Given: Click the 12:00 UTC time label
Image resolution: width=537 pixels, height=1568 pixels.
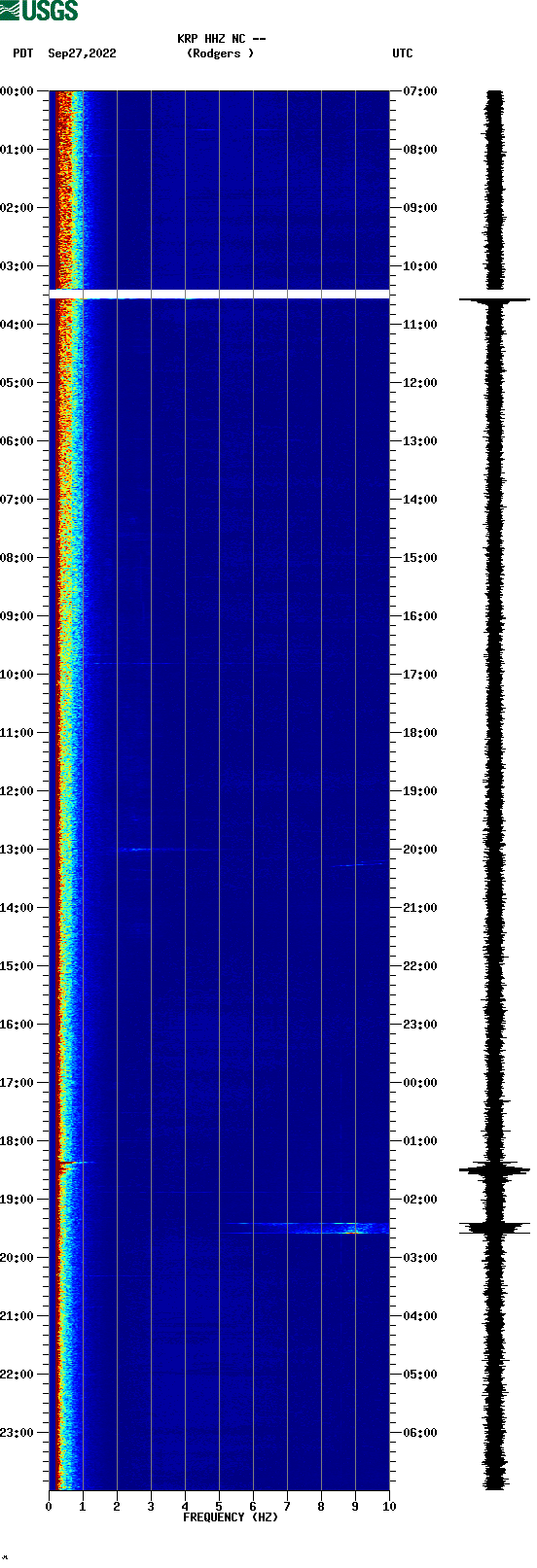Looking at the screenshot, I should coord(420,383).
